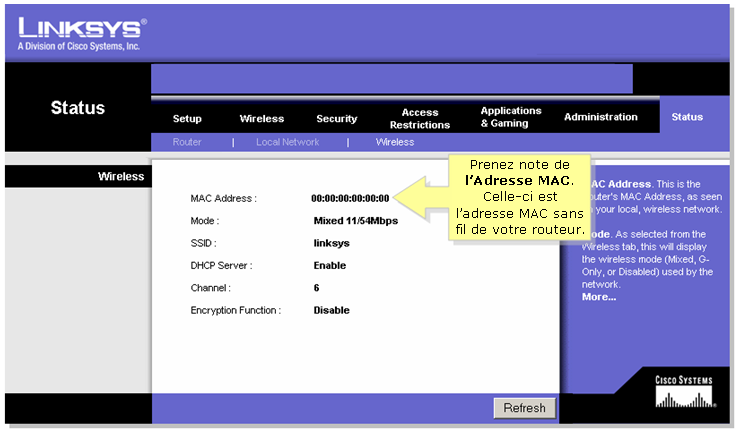Open the Setup tab
Image resolution: width=736 pixels, height=432 pixels.
187,118
